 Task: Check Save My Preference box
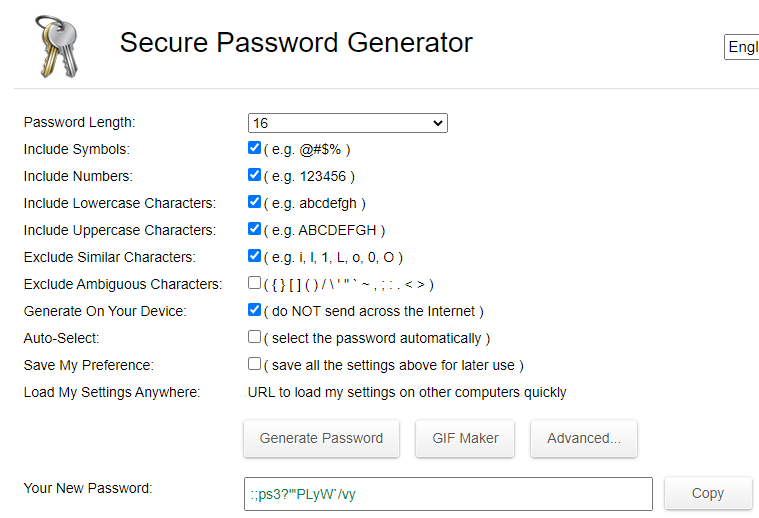(255, 364)
